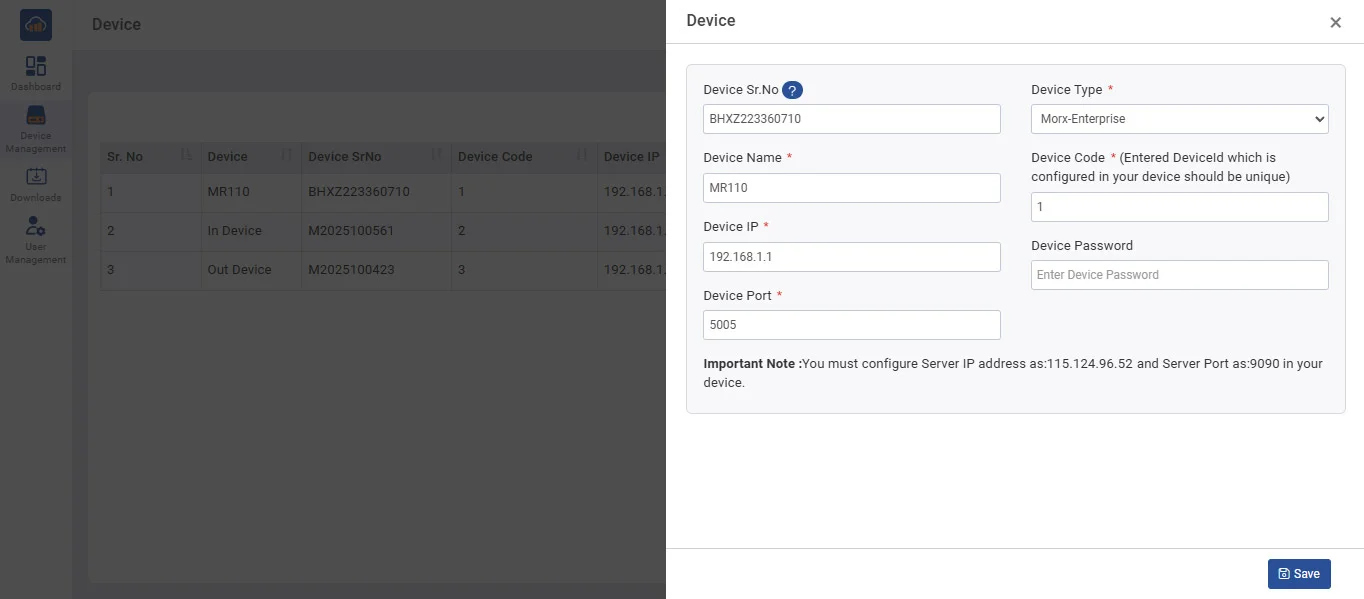Viewport: 1364px width, 599px height.
Task: Click the Device Password field
Action: tap(1179, 275)
